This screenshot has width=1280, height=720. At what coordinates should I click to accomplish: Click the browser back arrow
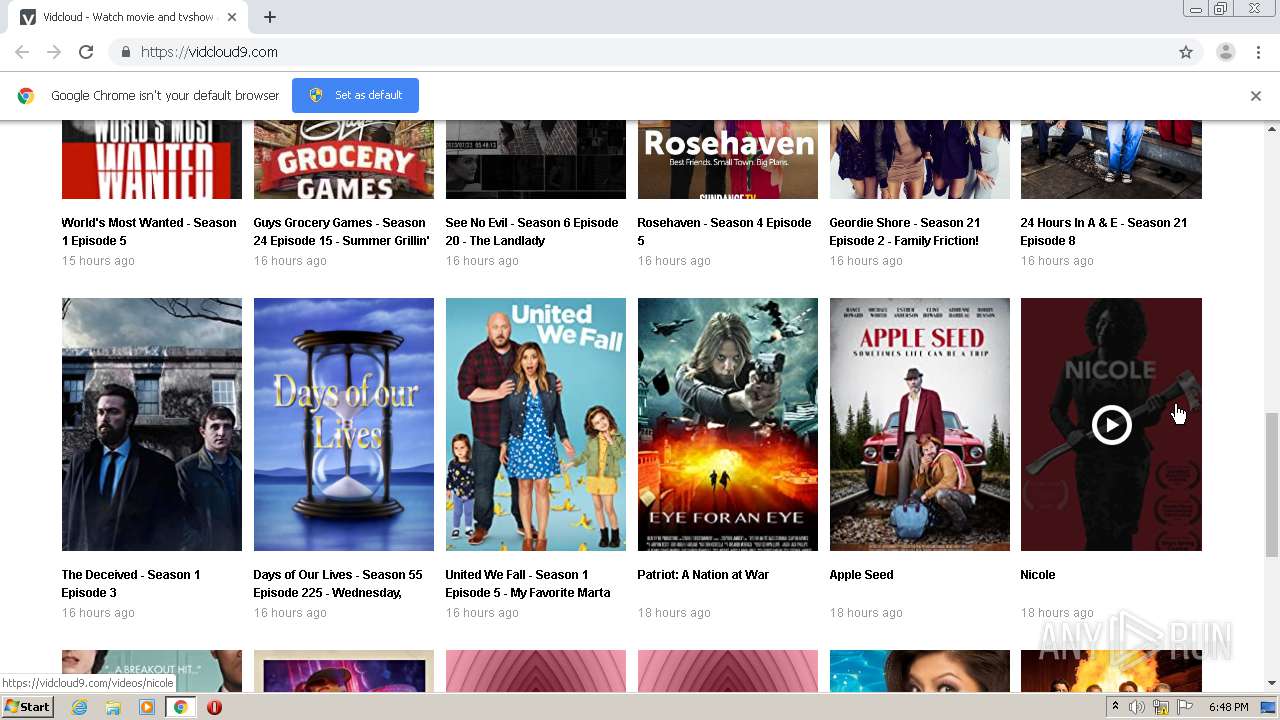tap(22, 52)
